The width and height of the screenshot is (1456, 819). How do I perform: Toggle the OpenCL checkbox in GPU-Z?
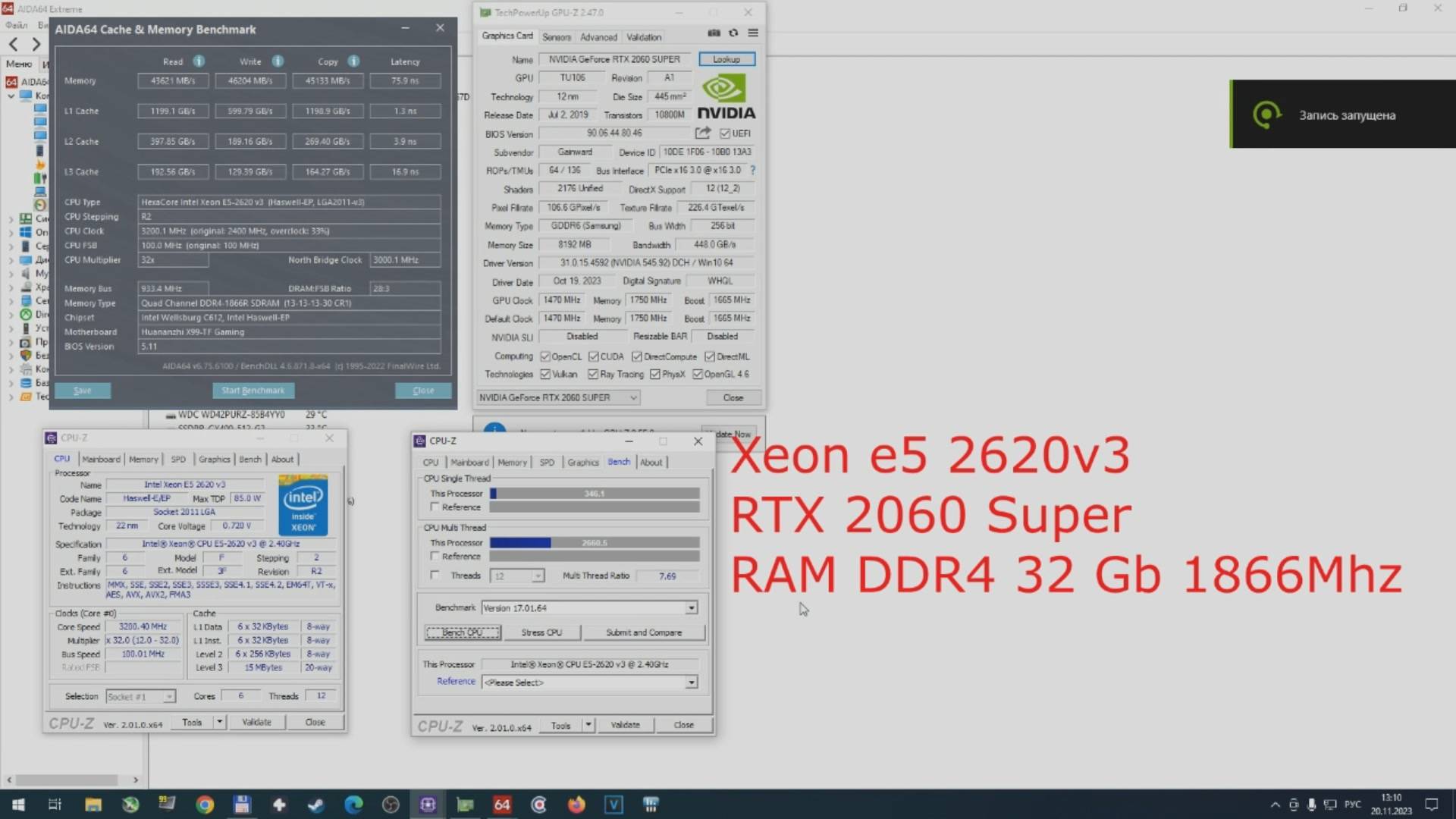pyautogui.click(x=544, y=356)
